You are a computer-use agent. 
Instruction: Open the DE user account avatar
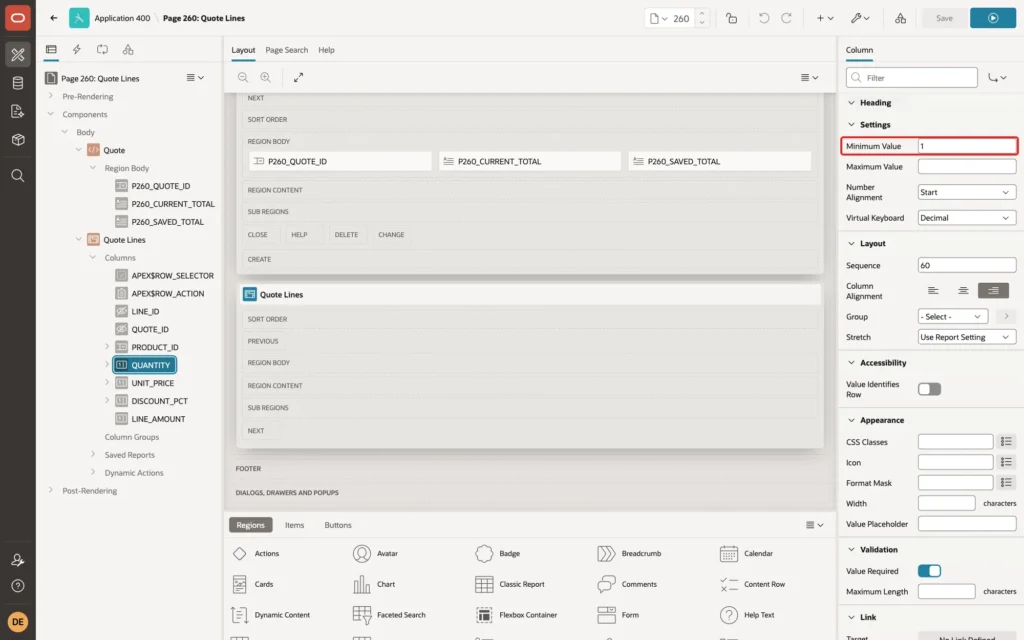[18, 622]
